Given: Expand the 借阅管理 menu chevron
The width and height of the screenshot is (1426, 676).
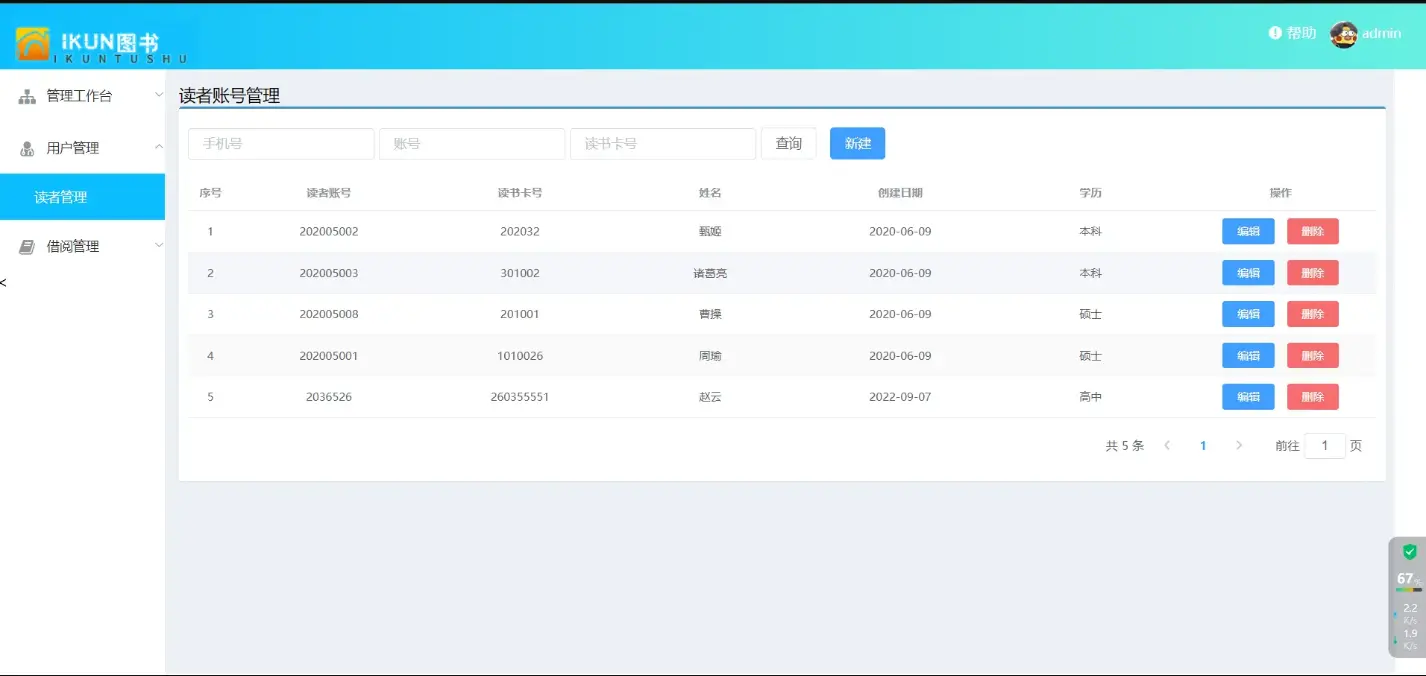Looking at the screenshot, I should click(158, 245).
